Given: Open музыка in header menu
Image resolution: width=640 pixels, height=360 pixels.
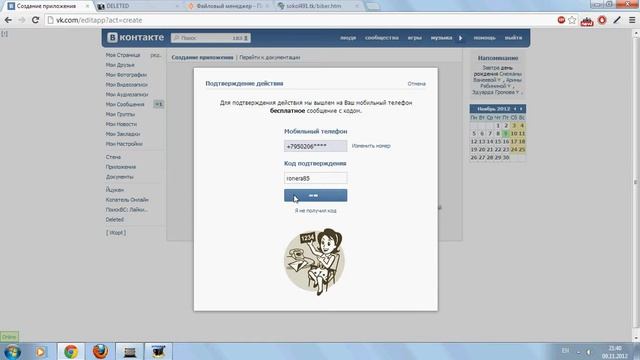Looking at the screenshot, I should click(x=441, y=38).
